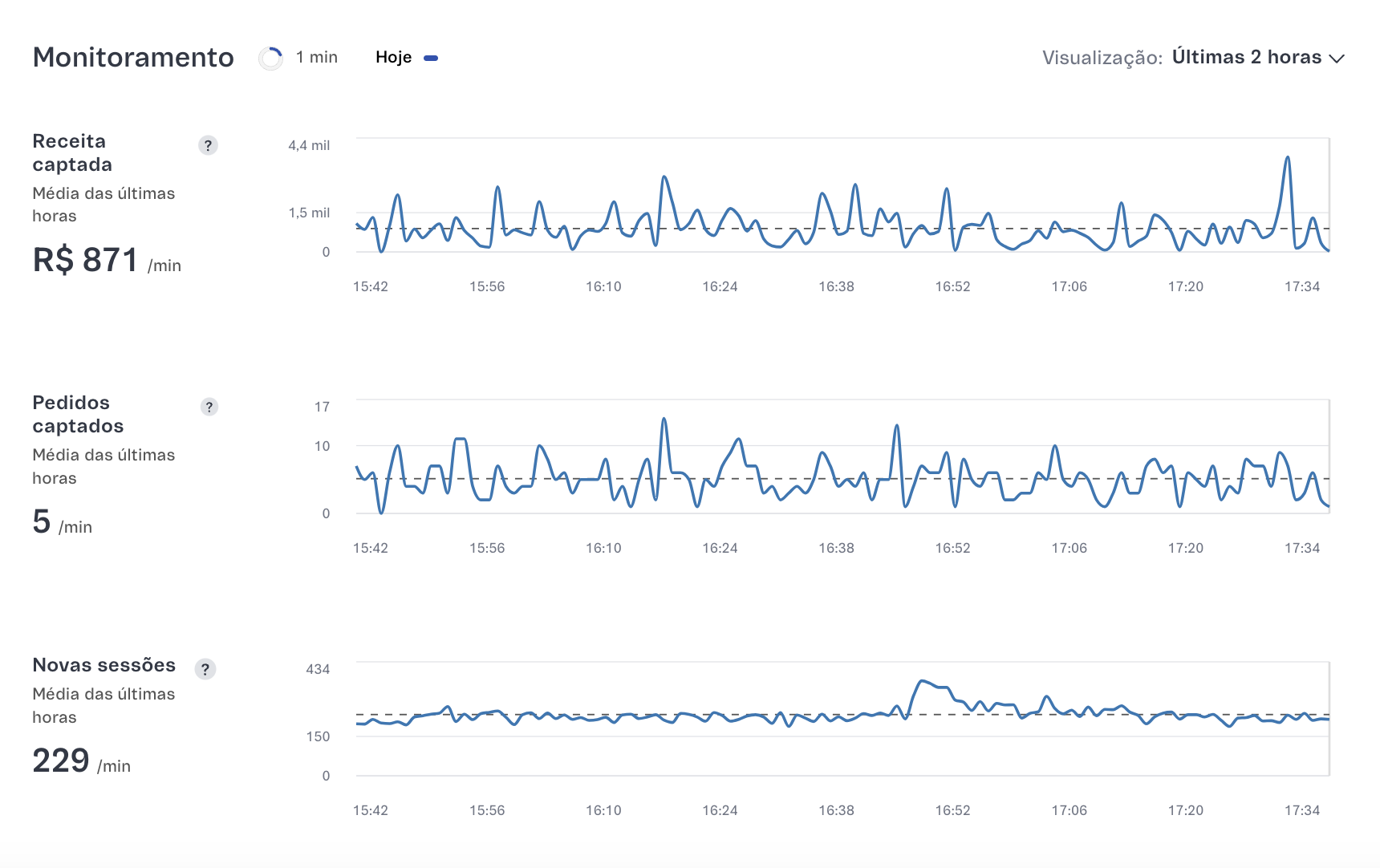Click the Novas sessões metric title
Screen dimensions: 1380x868
[x=103, y=665]
